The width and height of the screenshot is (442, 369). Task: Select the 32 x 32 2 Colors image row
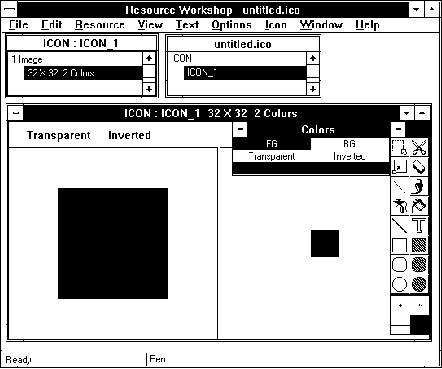tap(83, 73)
